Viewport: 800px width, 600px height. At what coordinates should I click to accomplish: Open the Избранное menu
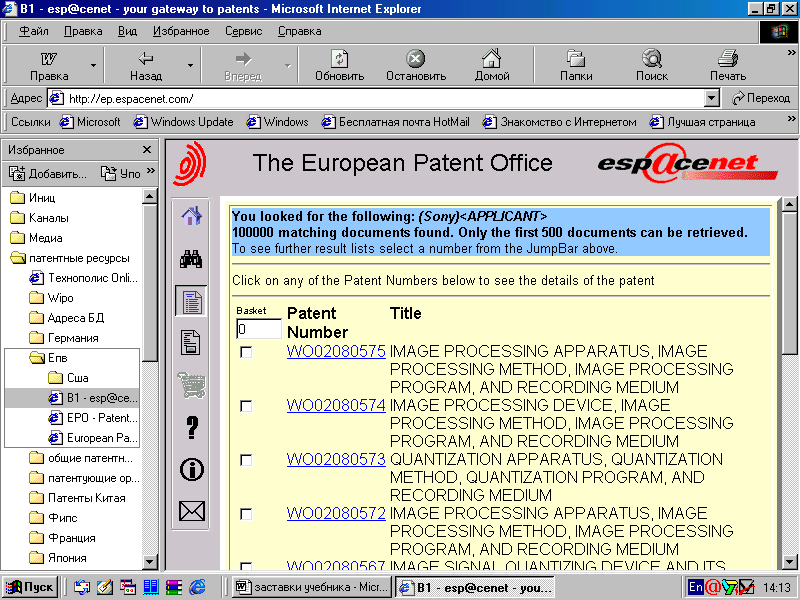click(x=181, y=31)
